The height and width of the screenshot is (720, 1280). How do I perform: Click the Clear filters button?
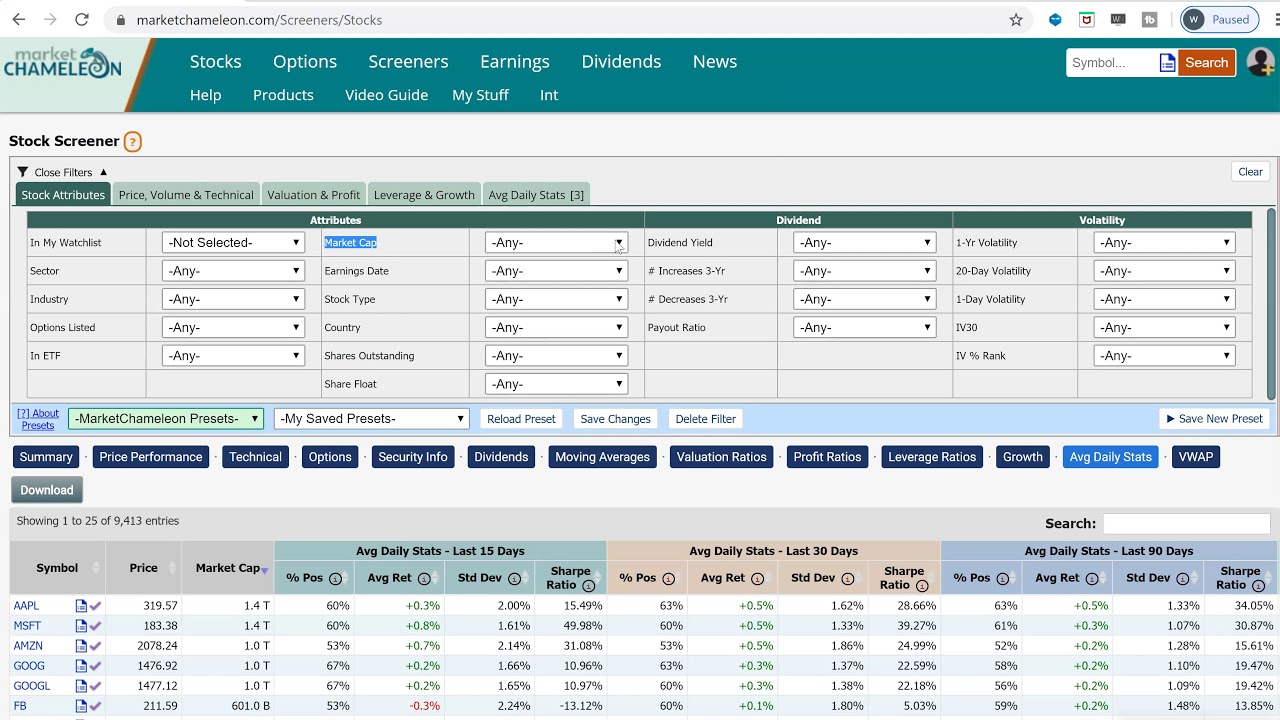point(1250,172)
